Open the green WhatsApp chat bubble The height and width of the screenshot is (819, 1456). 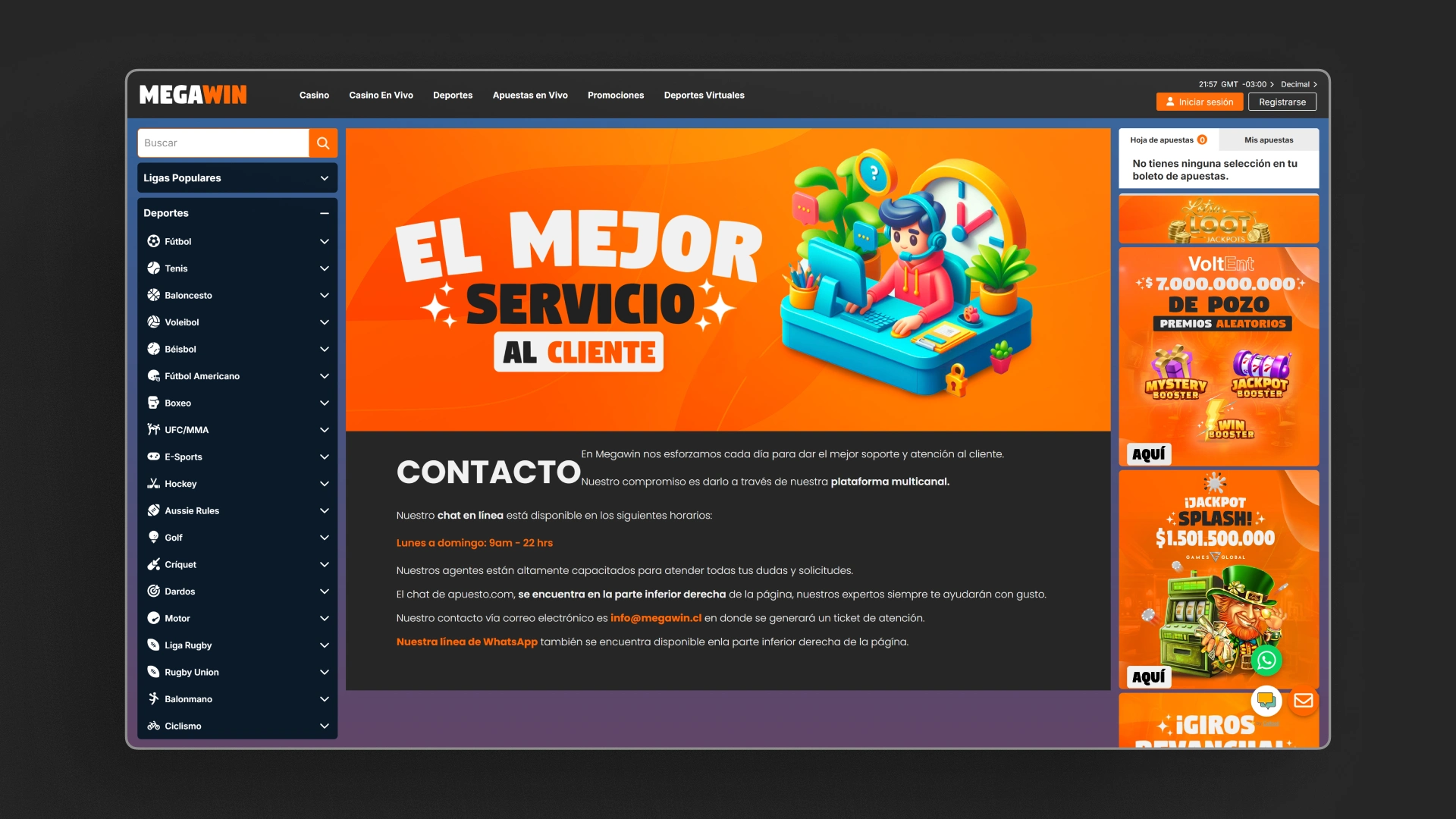(x=1266, y=661)
